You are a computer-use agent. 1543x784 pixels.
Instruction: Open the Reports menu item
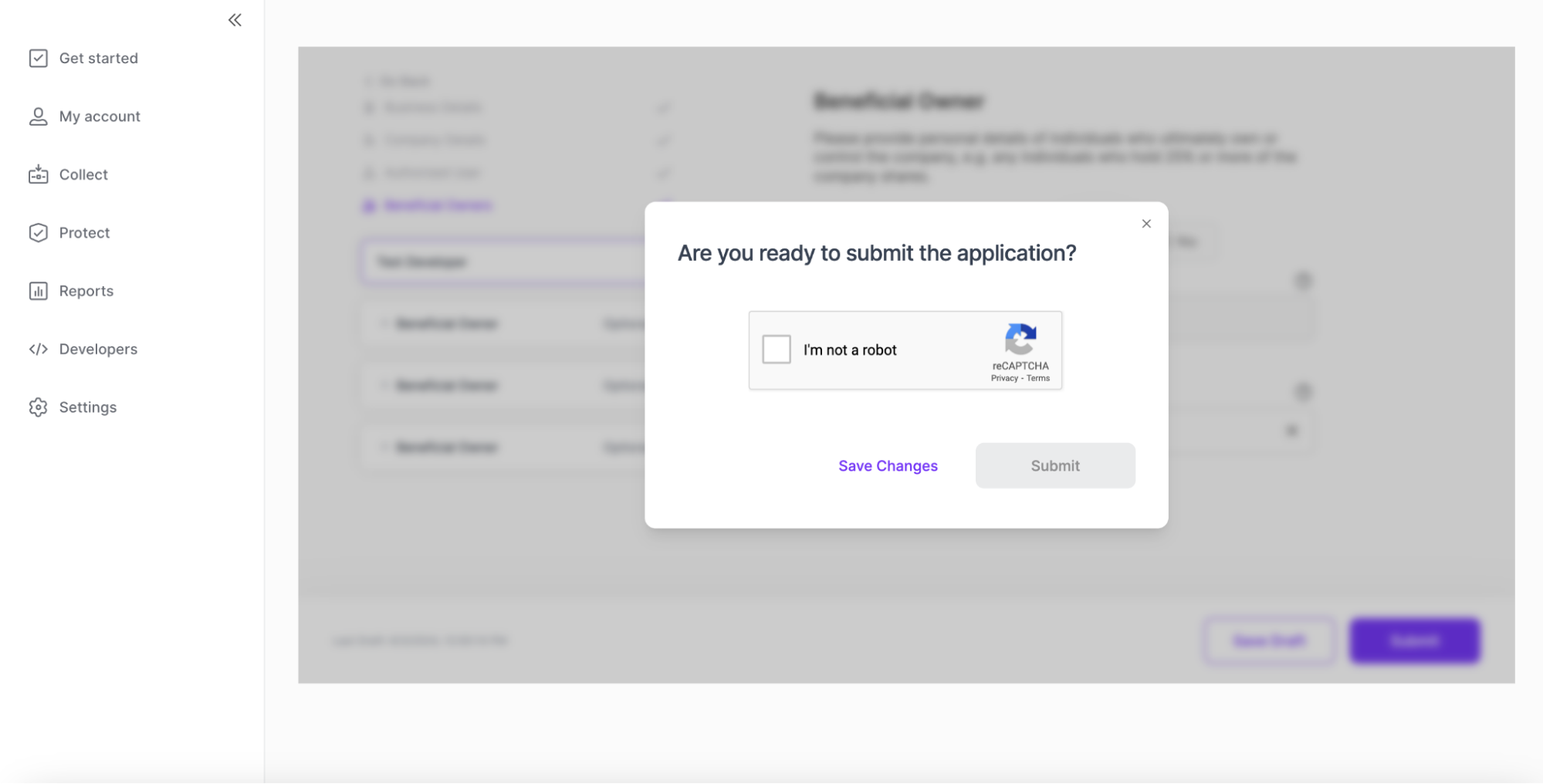coord(86,291)
